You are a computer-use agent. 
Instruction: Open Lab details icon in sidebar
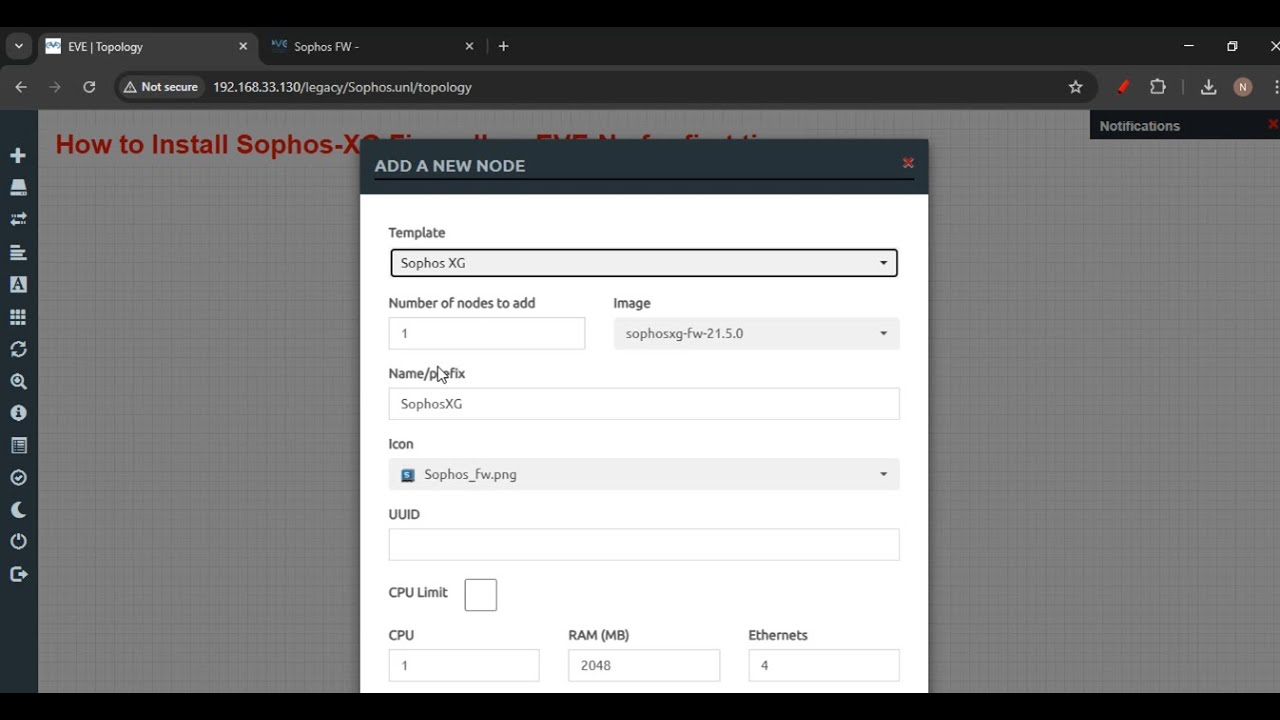(18, 445)
